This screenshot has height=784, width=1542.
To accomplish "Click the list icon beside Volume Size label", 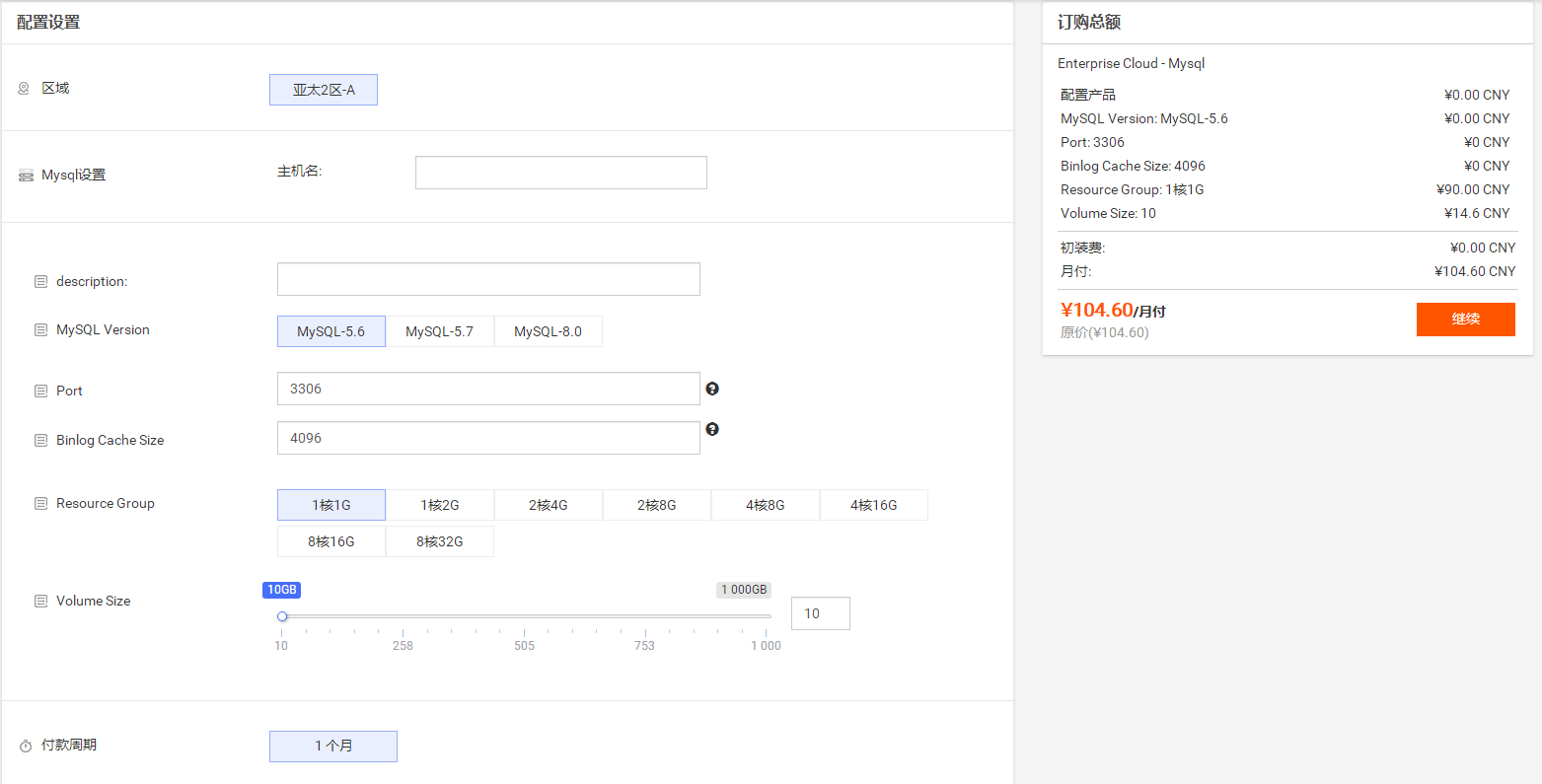I will coord(40,602).
